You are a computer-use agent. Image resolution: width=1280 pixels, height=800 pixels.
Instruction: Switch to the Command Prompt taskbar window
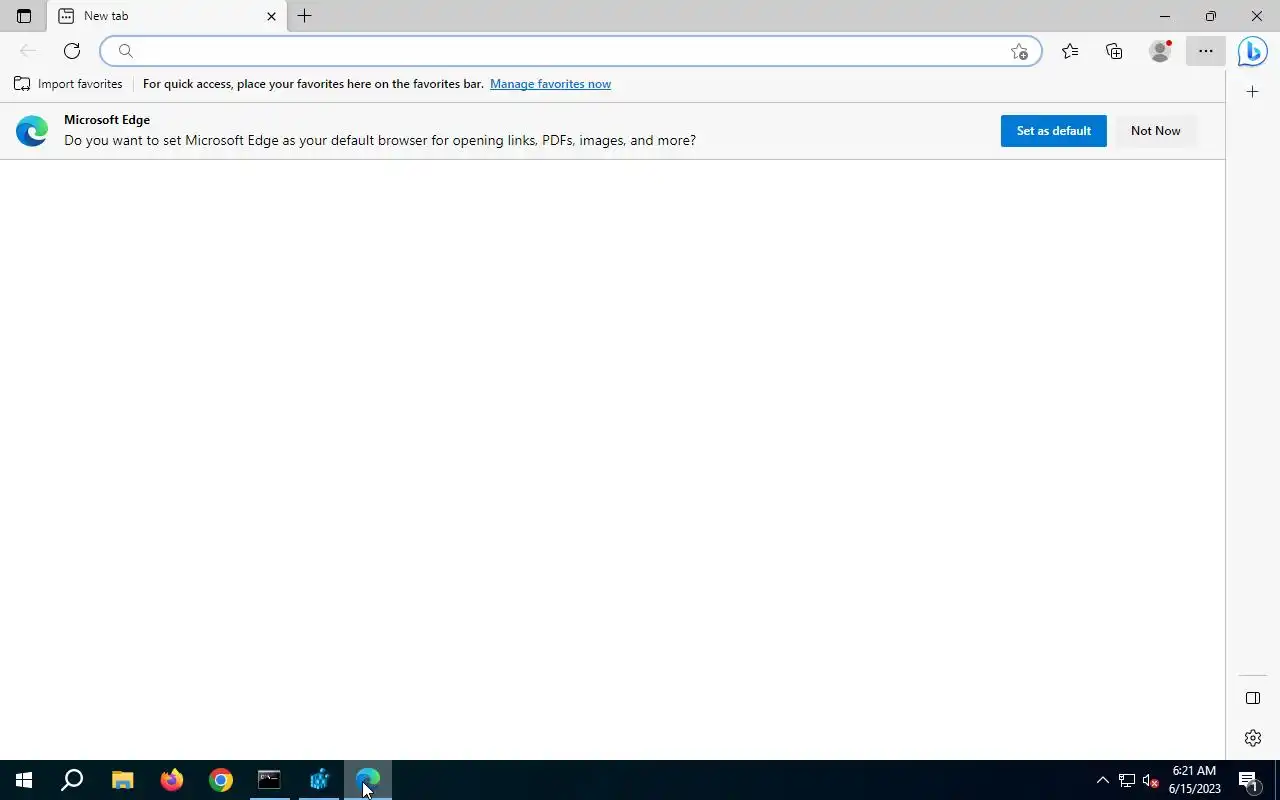[270, 780]
